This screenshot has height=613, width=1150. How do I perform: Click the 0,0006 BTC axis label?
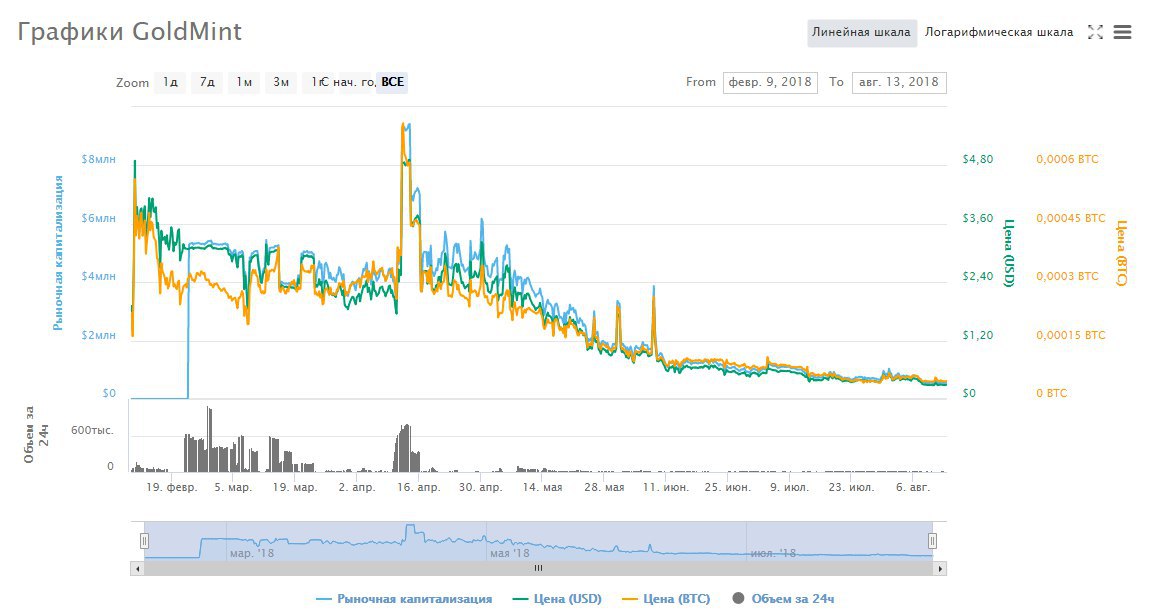1067,159
